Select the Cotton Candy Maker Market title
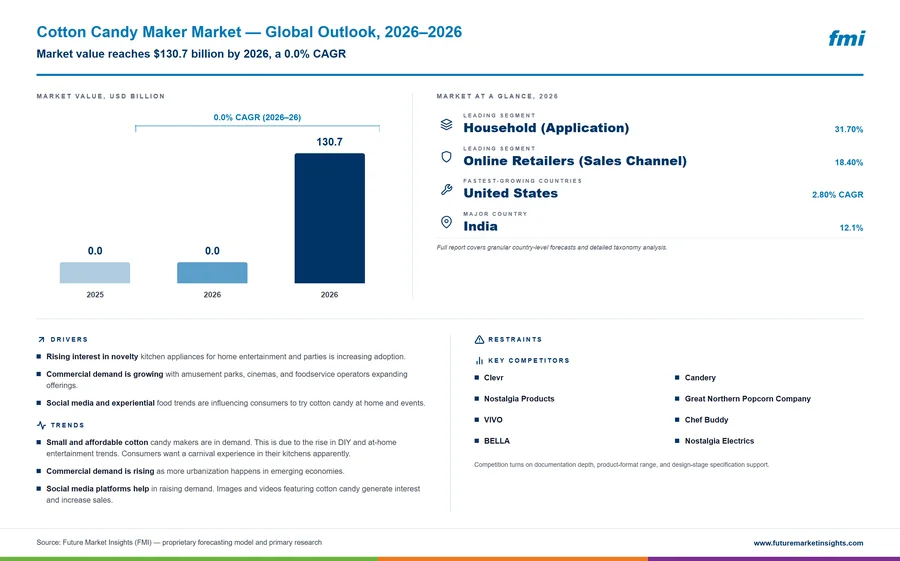Image resolution: width=900 pixels, height=561 pixels. point(249,32)
